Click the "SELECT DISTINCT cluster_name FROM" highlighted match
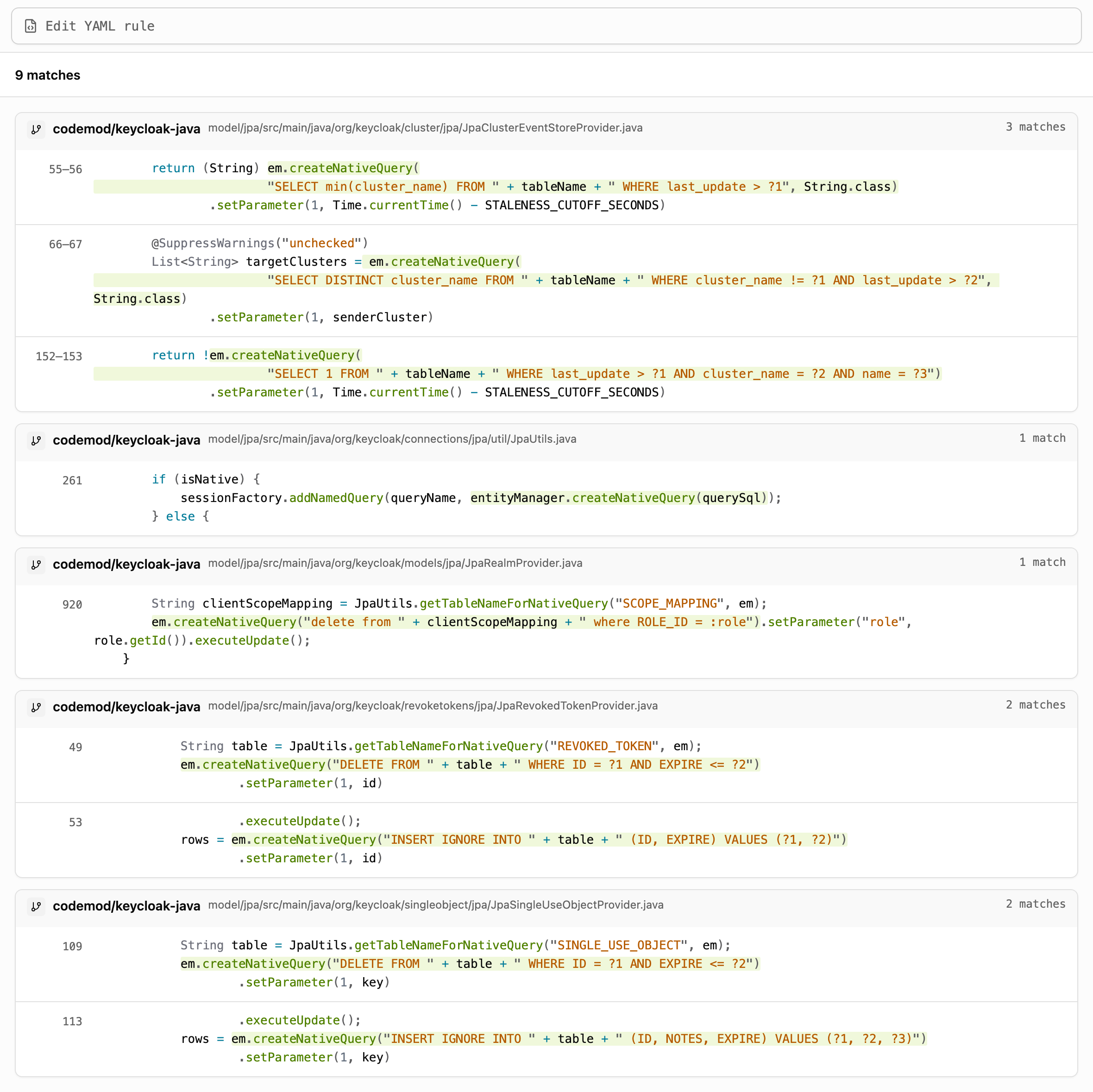 546,280
